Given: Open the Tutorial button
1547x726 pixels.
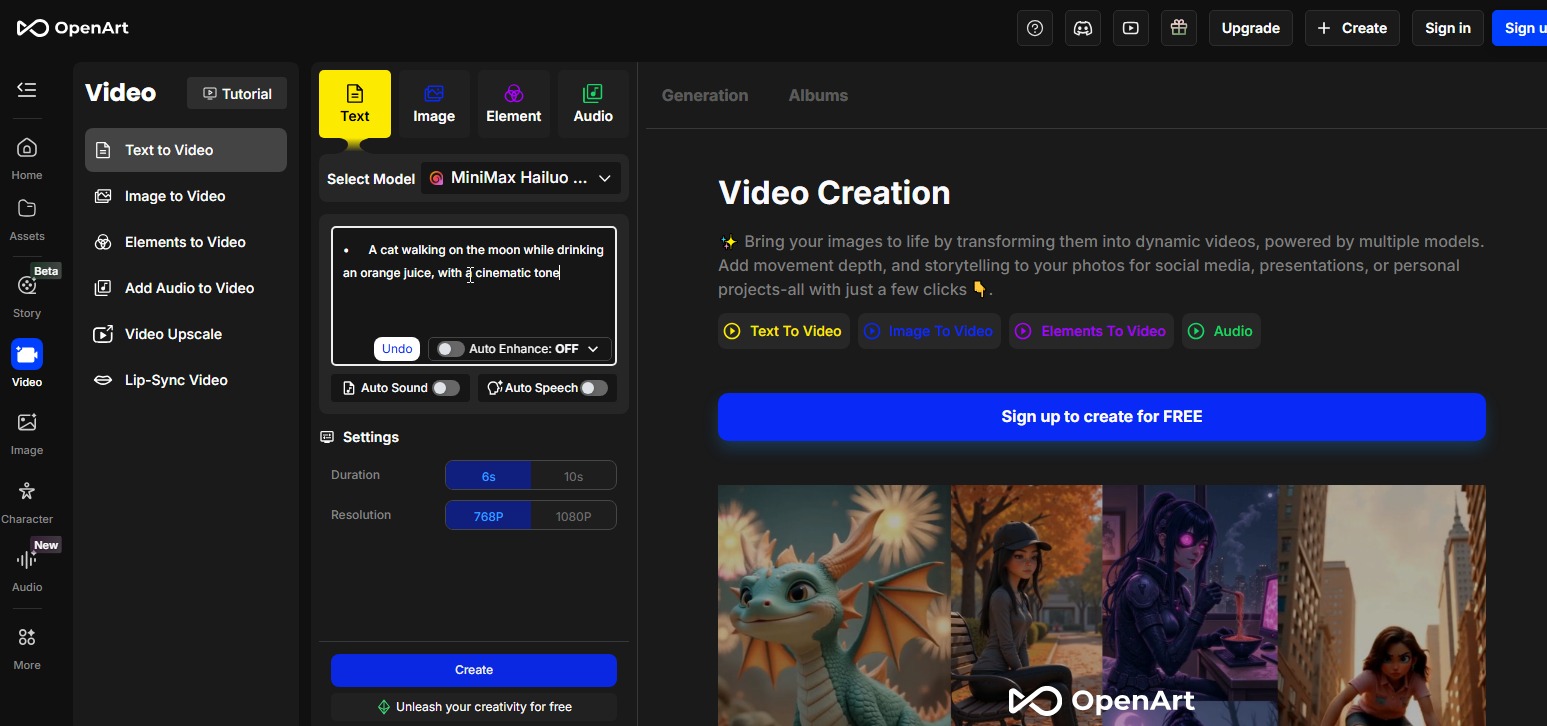Looking at the screenshot, I should click(x=237, y=93).
